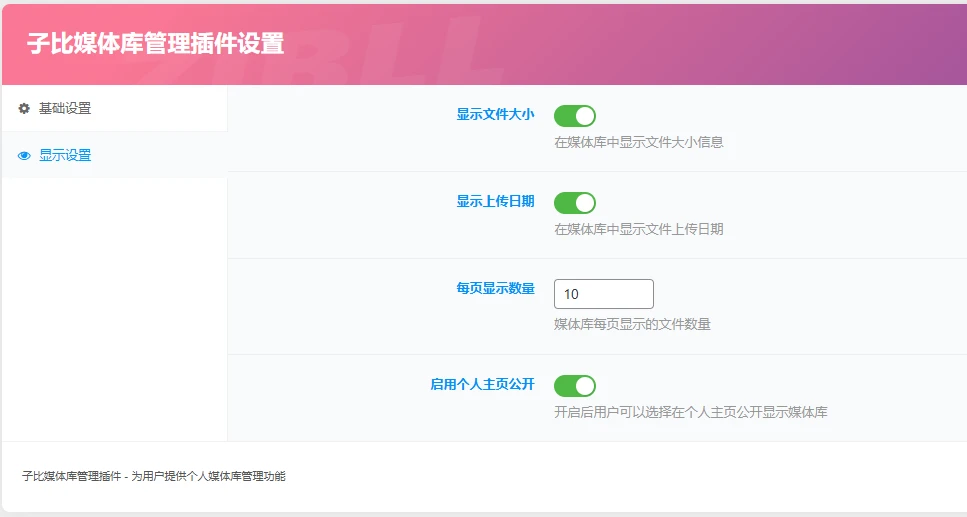The image size is (967, 517).
Task: Click the 在媒体库中显示文件上传日期 description
Action: point(638,229)
